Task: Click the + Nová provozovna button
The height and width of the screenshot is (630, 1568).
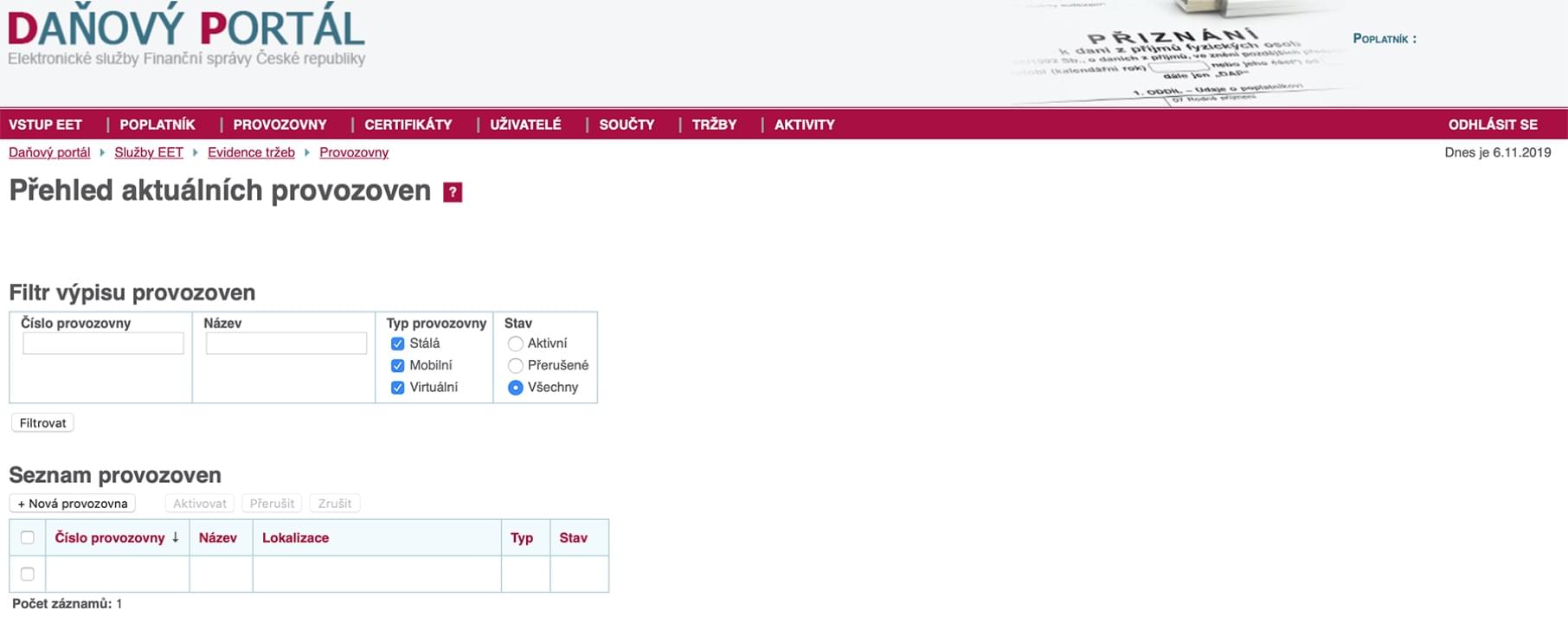Action: pos(73,504)
